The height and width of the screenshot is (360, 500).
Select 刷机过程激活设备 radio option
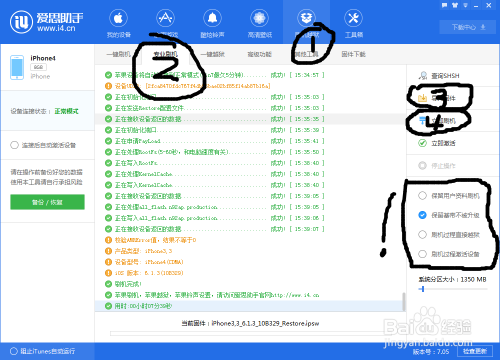click(x=422, y=254)
